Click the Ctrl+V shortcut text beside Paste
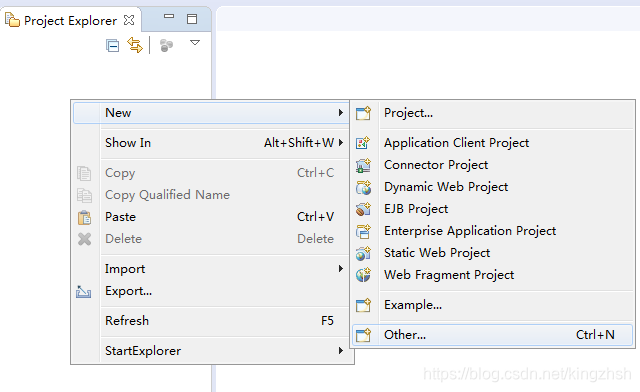The image size is (640, 392). tap(316, 217)
